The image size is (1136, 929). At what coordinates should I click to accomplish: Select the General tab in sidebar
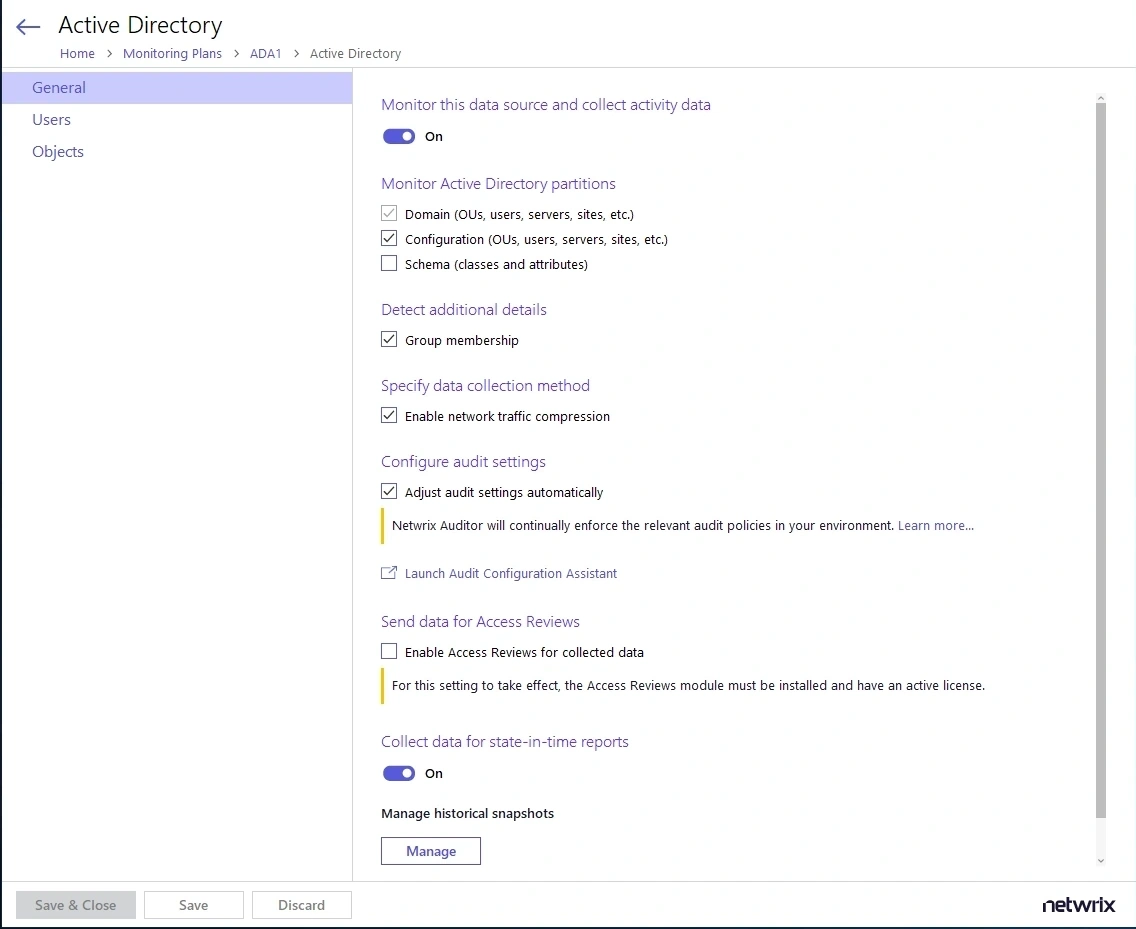(x=59, y=88)
